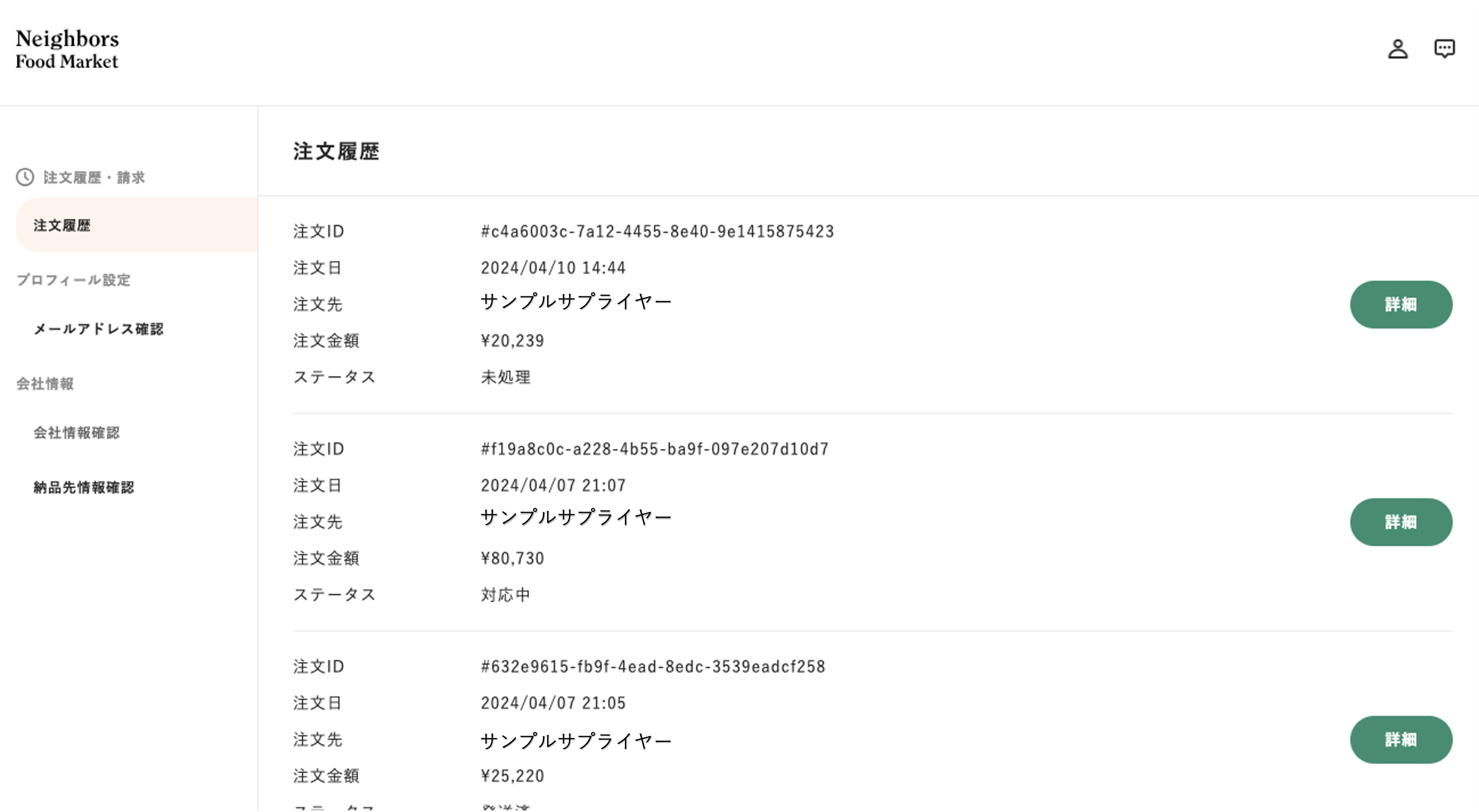Open the chat message bubble icon
Screen dimensions: 1479x812
point(1445,49)
